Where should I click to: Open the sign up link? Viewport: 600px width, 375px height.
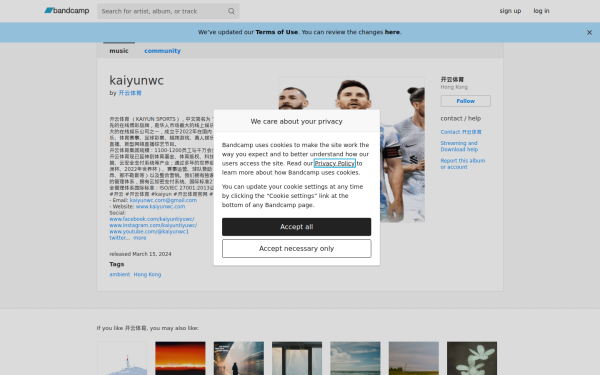pyautogui.click(x=510, y=11)
